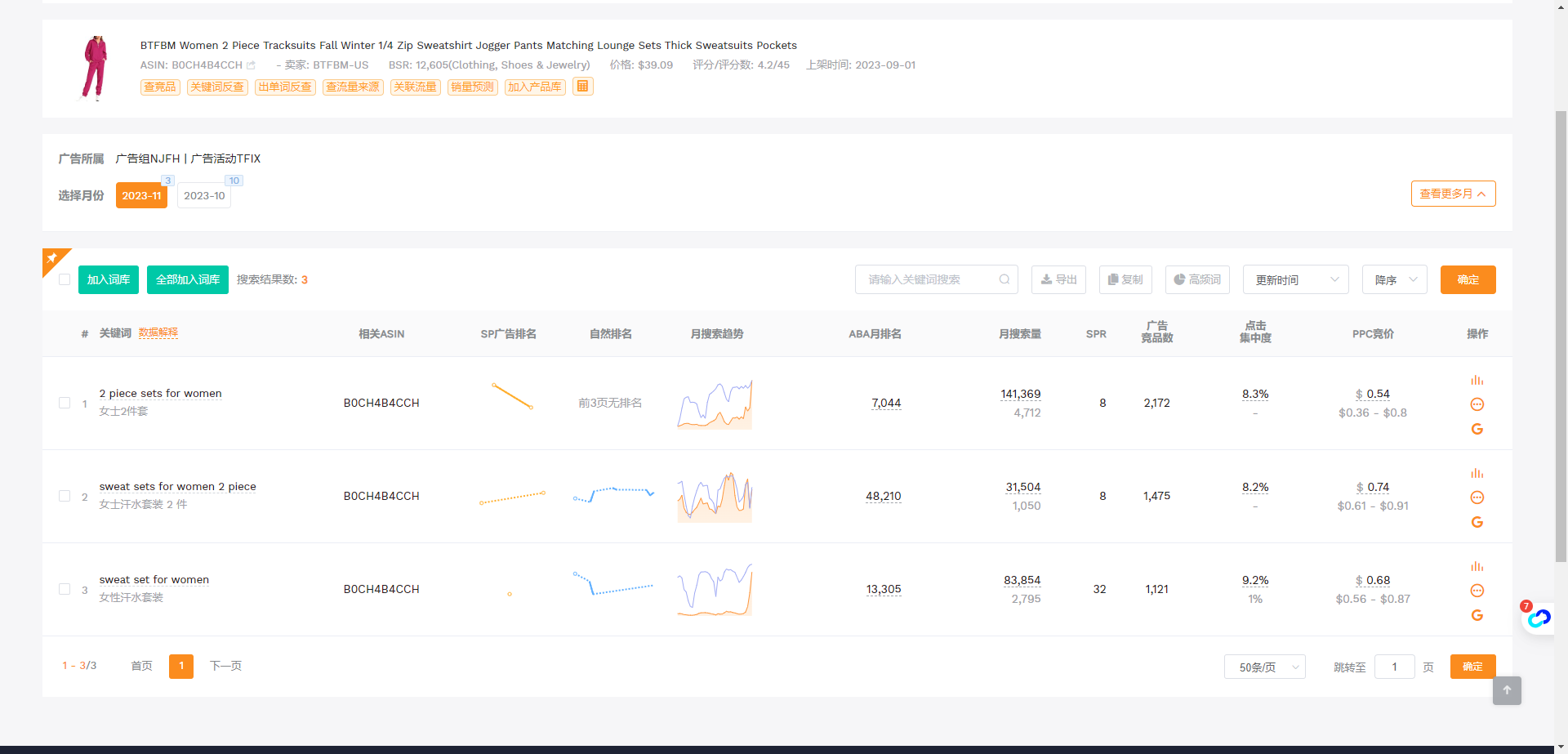Open the external link icon next to ASIN
Image resolution: width=1568 pixels, height=754 pixels.
tap(251, 65)
